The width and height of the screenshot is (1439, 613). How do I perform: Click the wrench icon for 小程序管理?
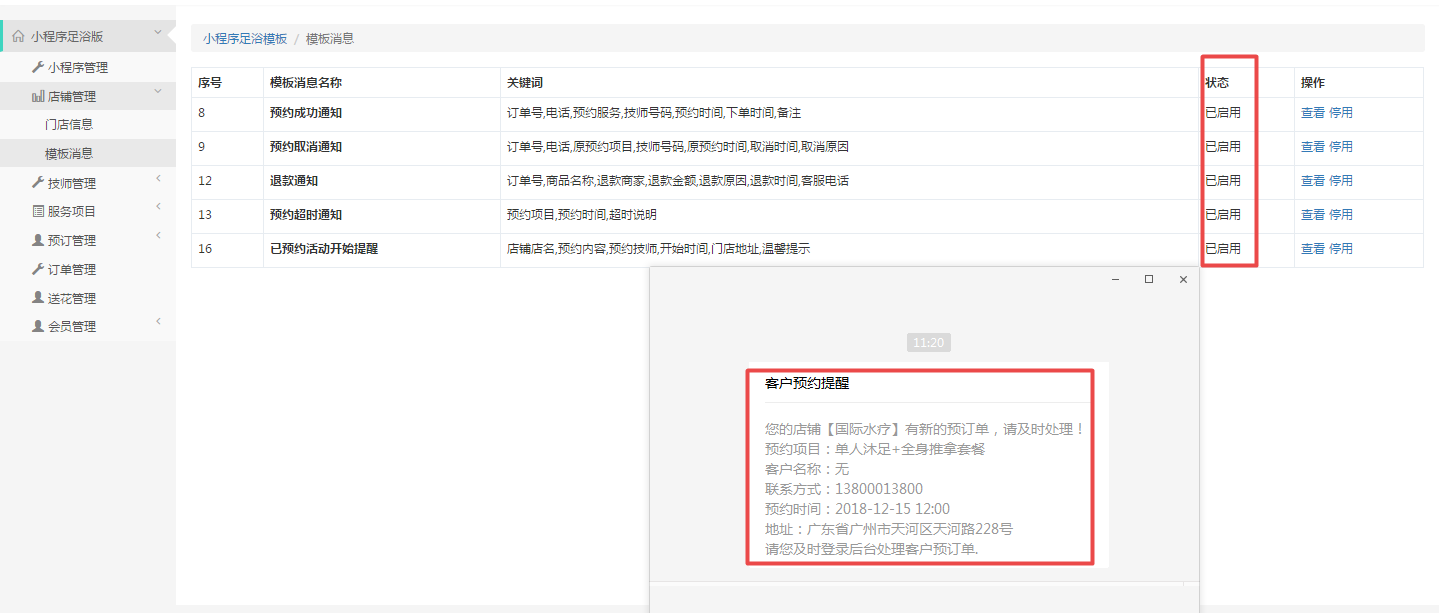pos(38,68)
